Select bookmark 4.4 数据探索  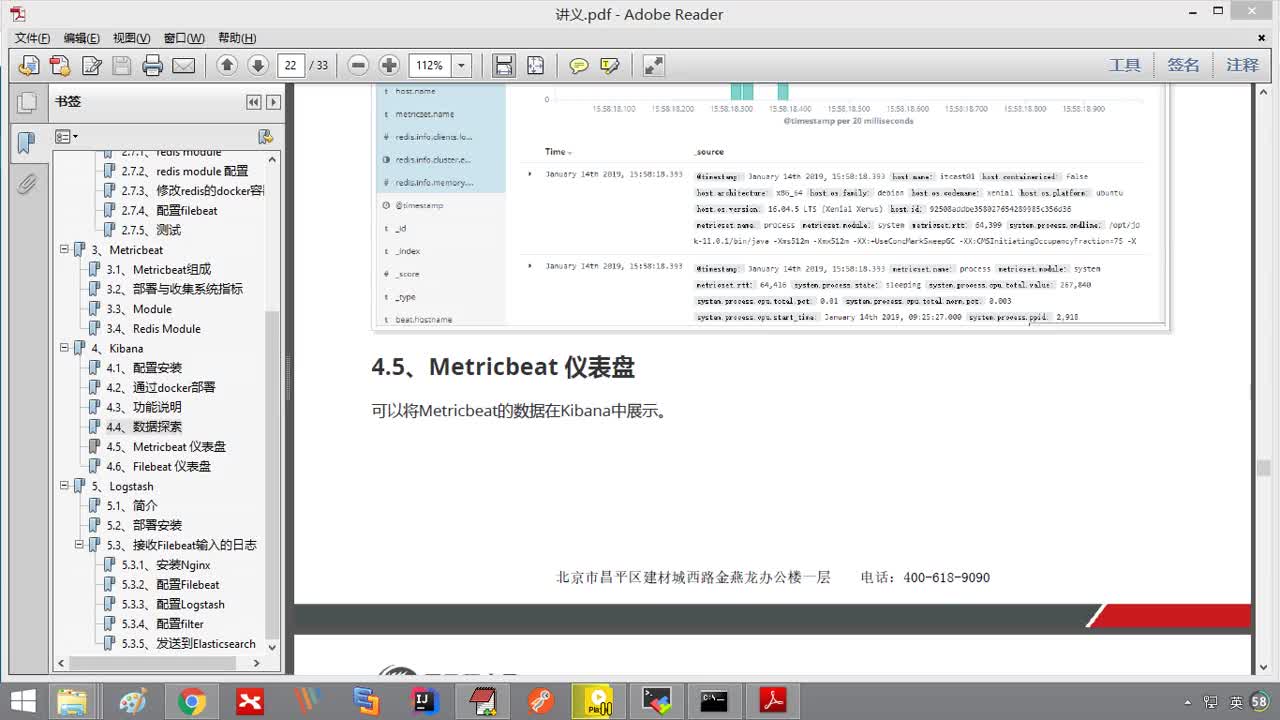[144, 427]
